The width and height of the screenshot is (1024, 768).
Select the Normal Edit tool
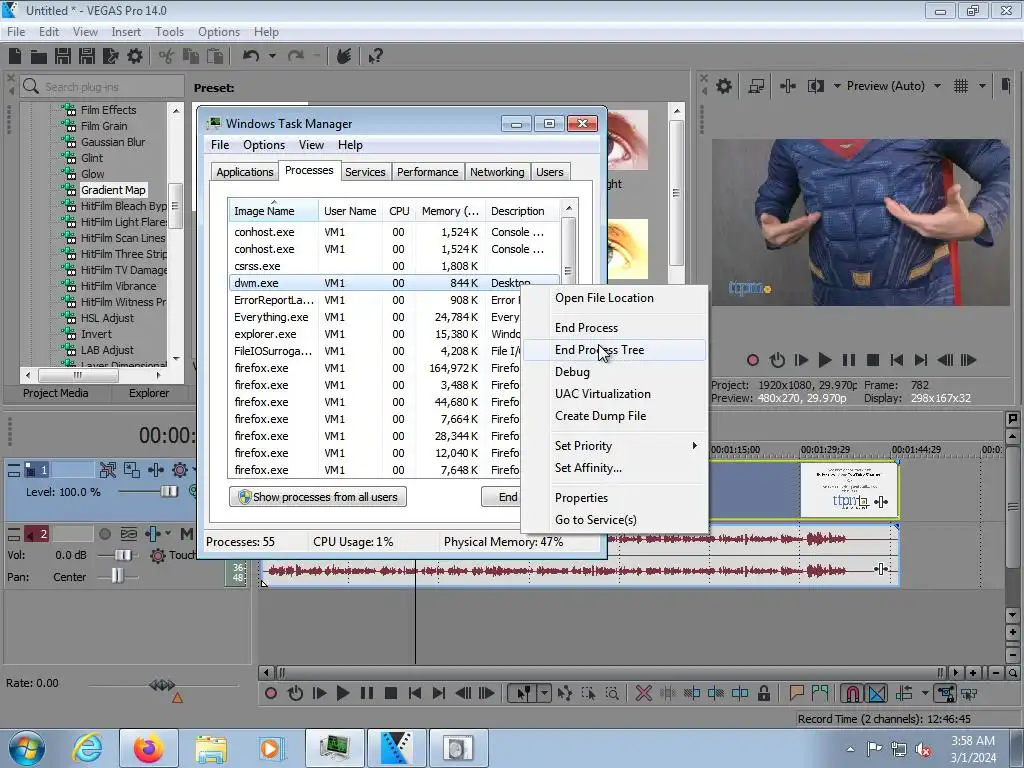523,693
